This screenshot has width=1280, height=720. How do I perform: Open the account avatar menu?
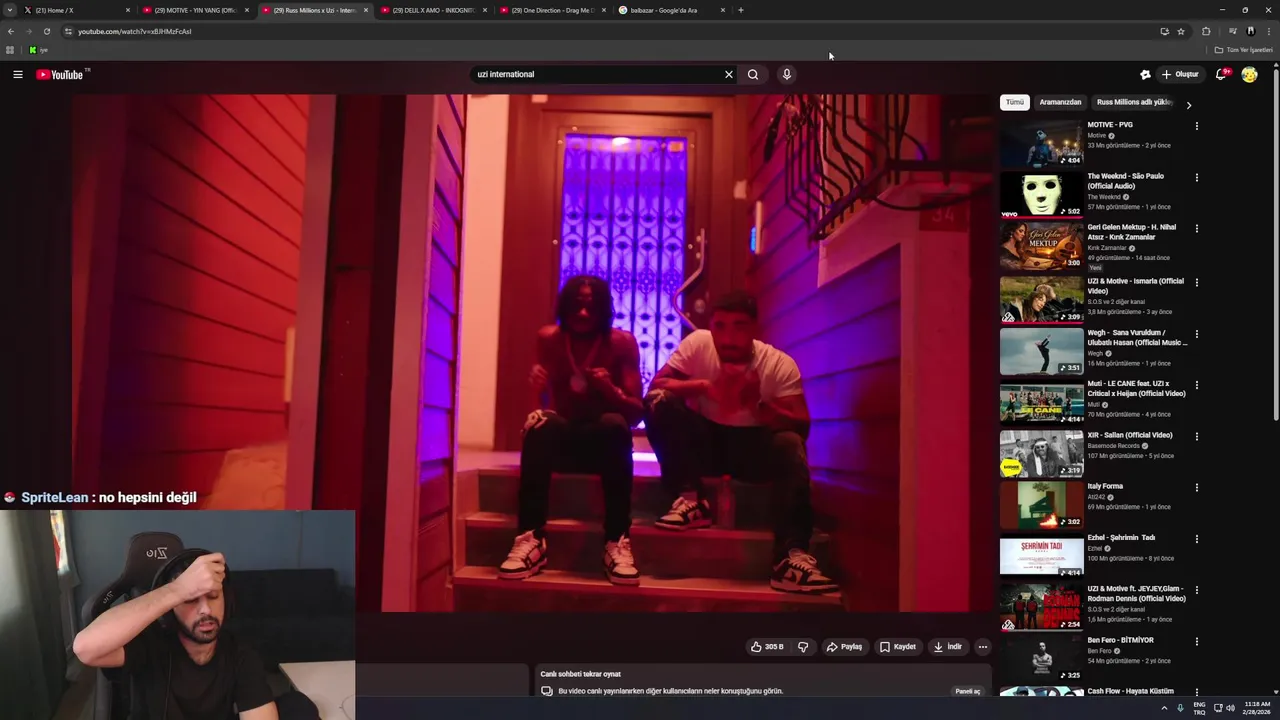pos(1249,74)
